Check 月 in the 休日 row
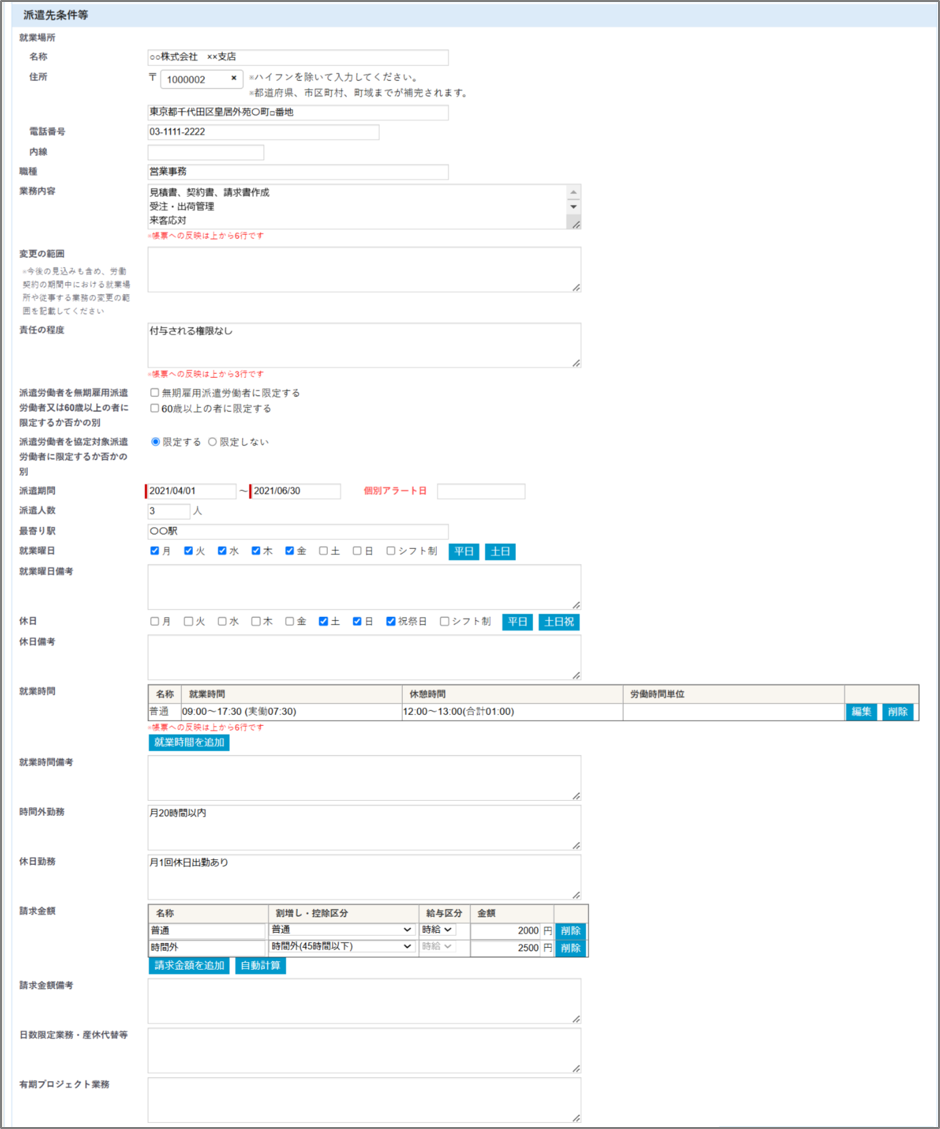This screenshot has height=1129, width=940. (155, 621)
